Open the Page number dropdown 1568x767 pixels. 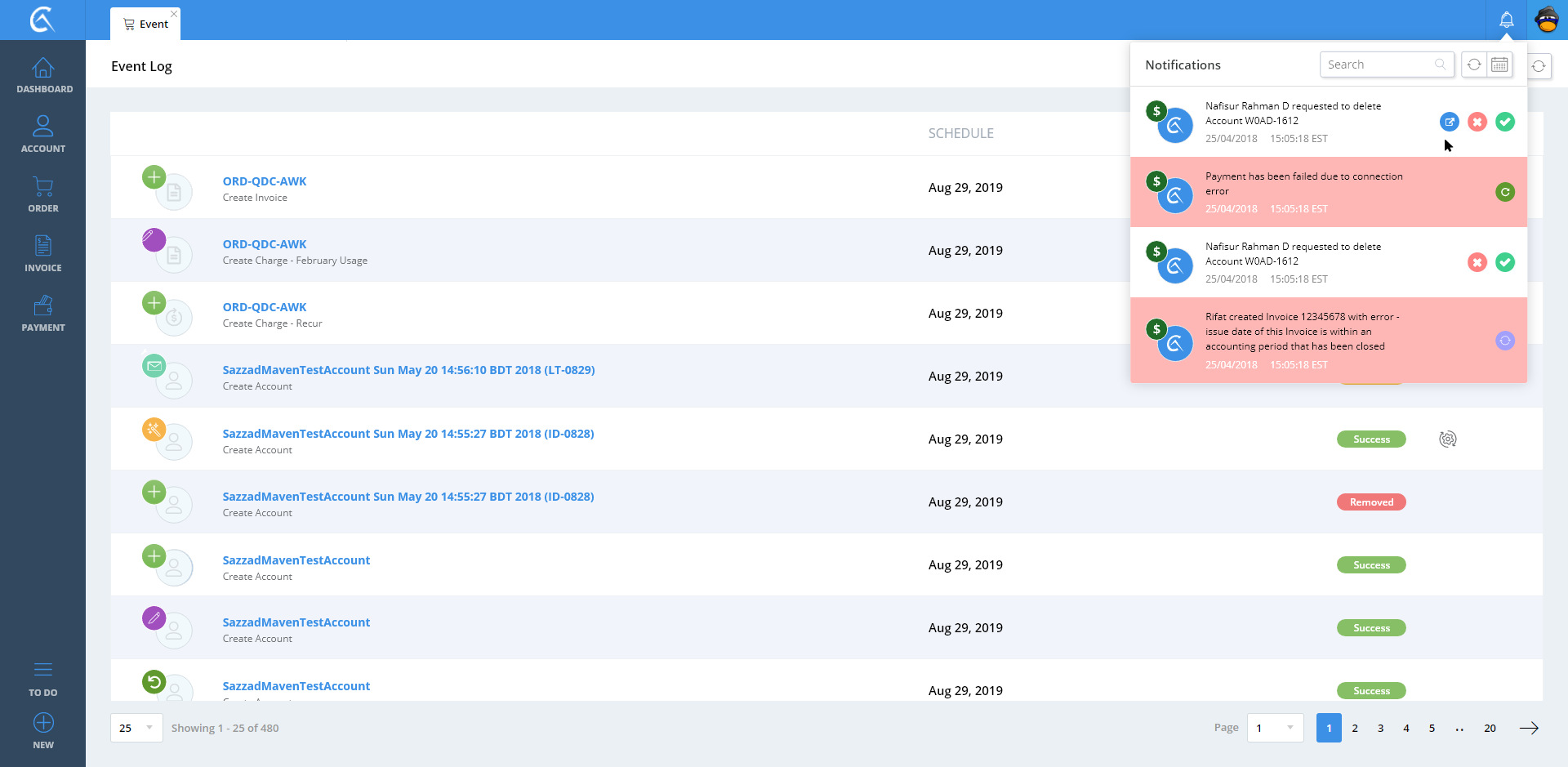click(1274, 728)
